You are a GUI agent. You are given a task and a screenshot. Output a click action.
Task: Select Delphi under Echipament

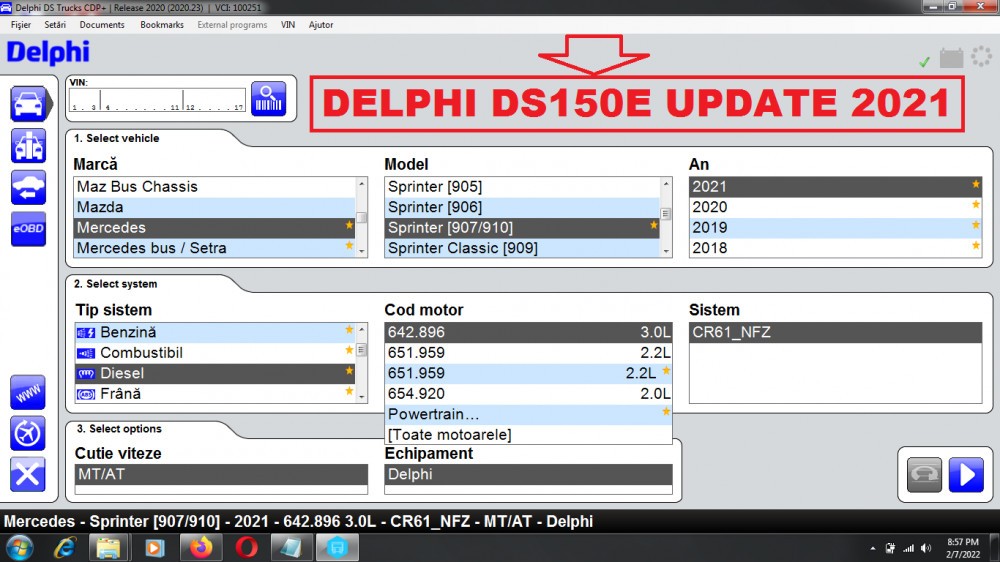tap(529, 475)
